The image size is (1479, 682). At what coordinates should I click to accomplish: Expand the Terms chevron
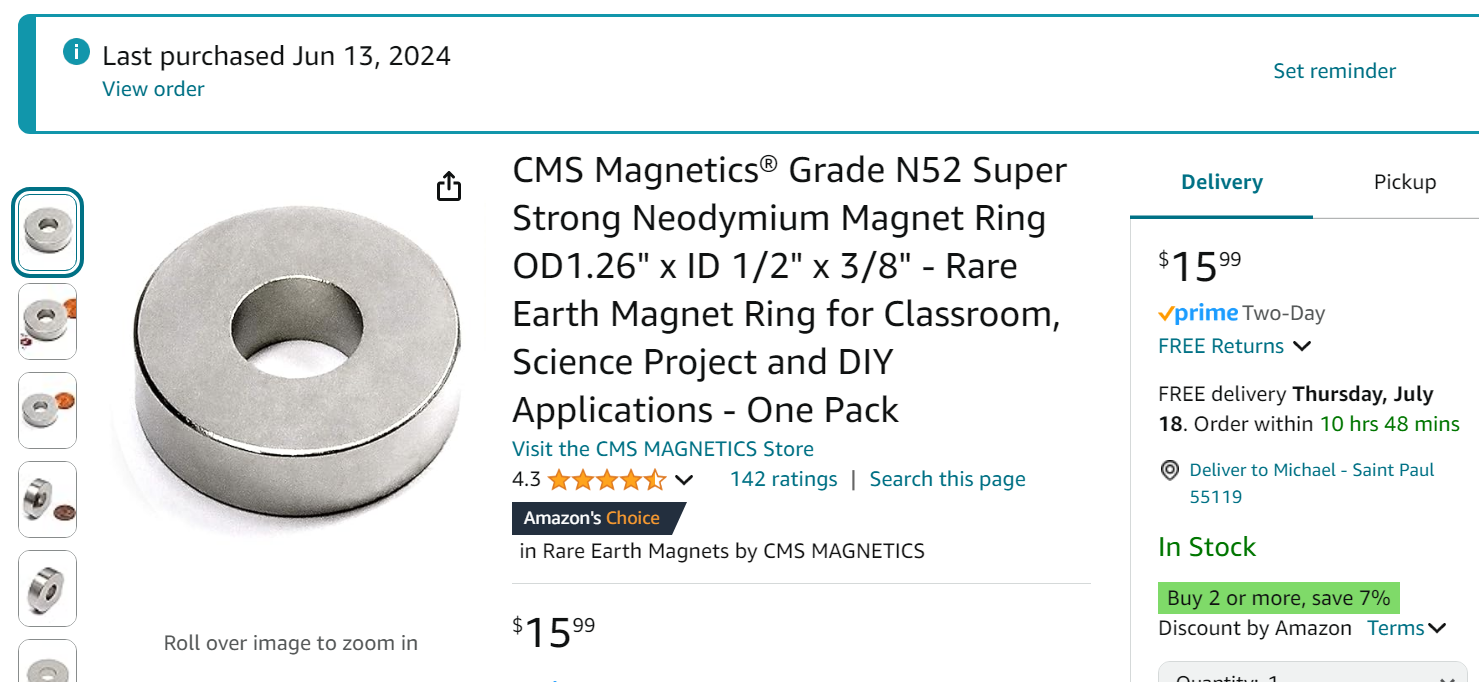(1437, 629)
